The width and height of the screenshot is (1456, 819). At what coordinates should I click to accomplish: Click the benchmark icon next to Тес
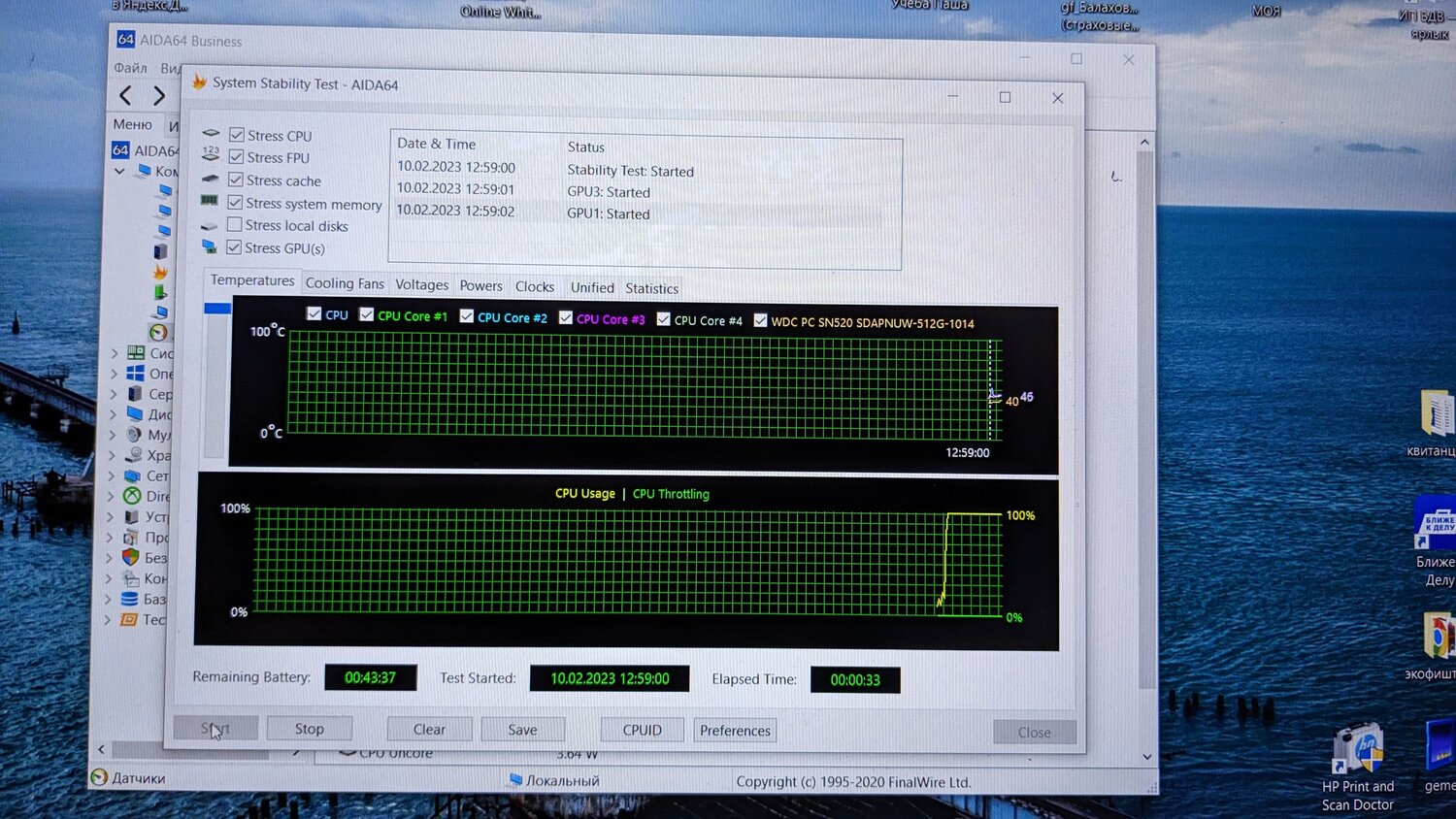point(128,619)
